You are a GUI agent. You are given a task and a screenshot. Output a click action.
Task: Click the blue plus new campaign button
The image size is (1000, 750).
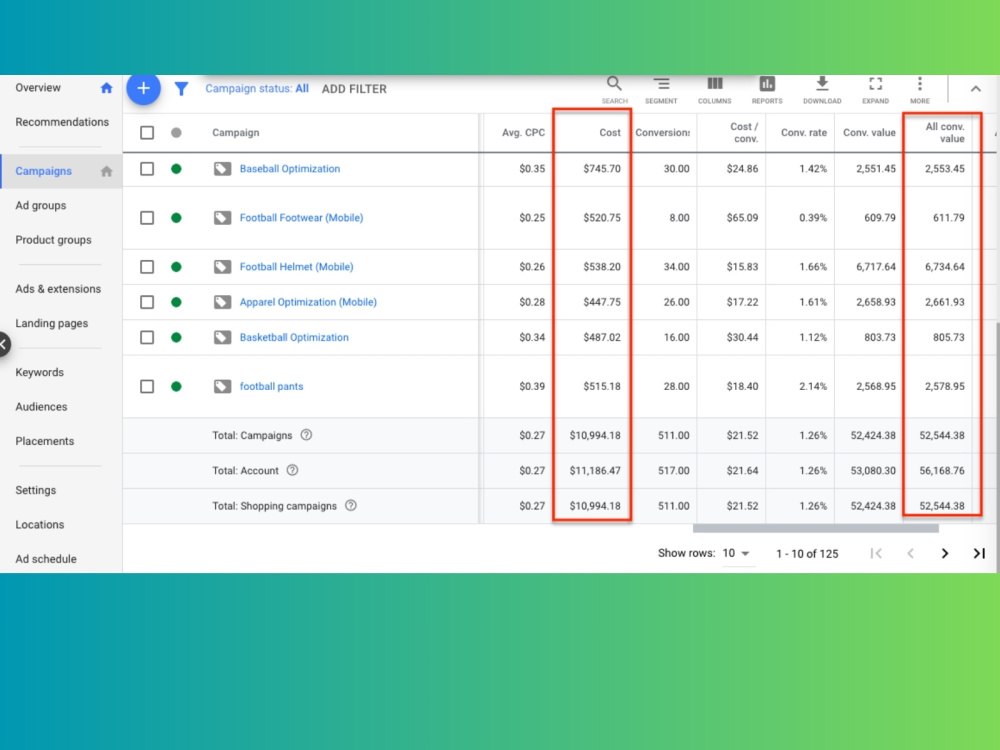pos(143,88)
